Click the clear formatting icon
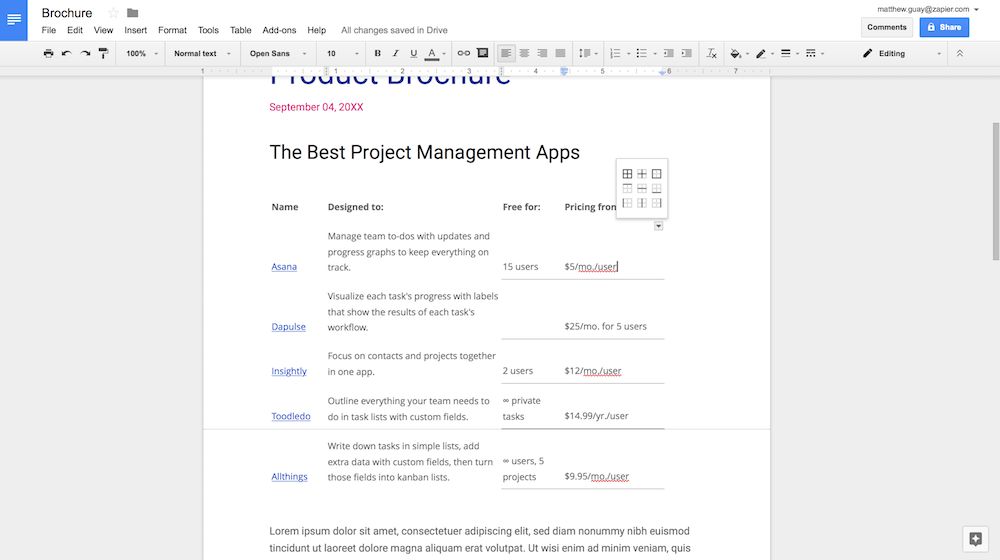Image resolution: width=1000 pixels, height=560 pixels. 711,54
